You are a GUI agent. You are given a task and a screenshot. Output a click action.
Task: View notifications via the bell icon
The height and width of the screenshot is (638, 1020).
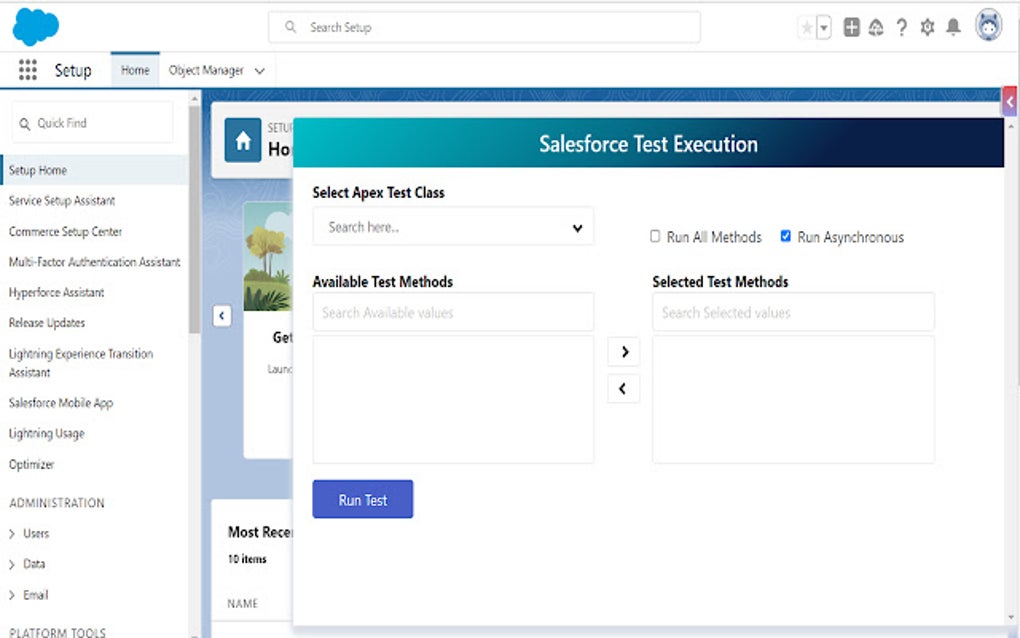click(952, 27)
